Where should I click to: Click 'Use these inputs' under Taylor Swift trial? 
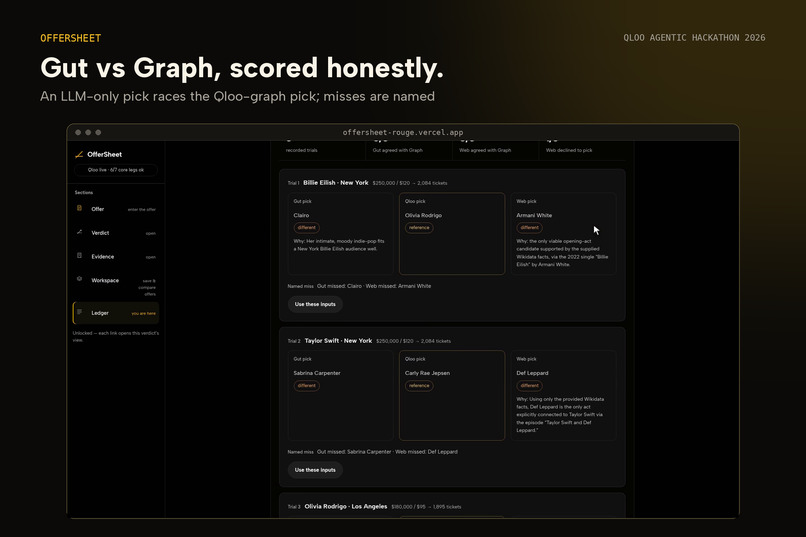(x=315, y=470)
